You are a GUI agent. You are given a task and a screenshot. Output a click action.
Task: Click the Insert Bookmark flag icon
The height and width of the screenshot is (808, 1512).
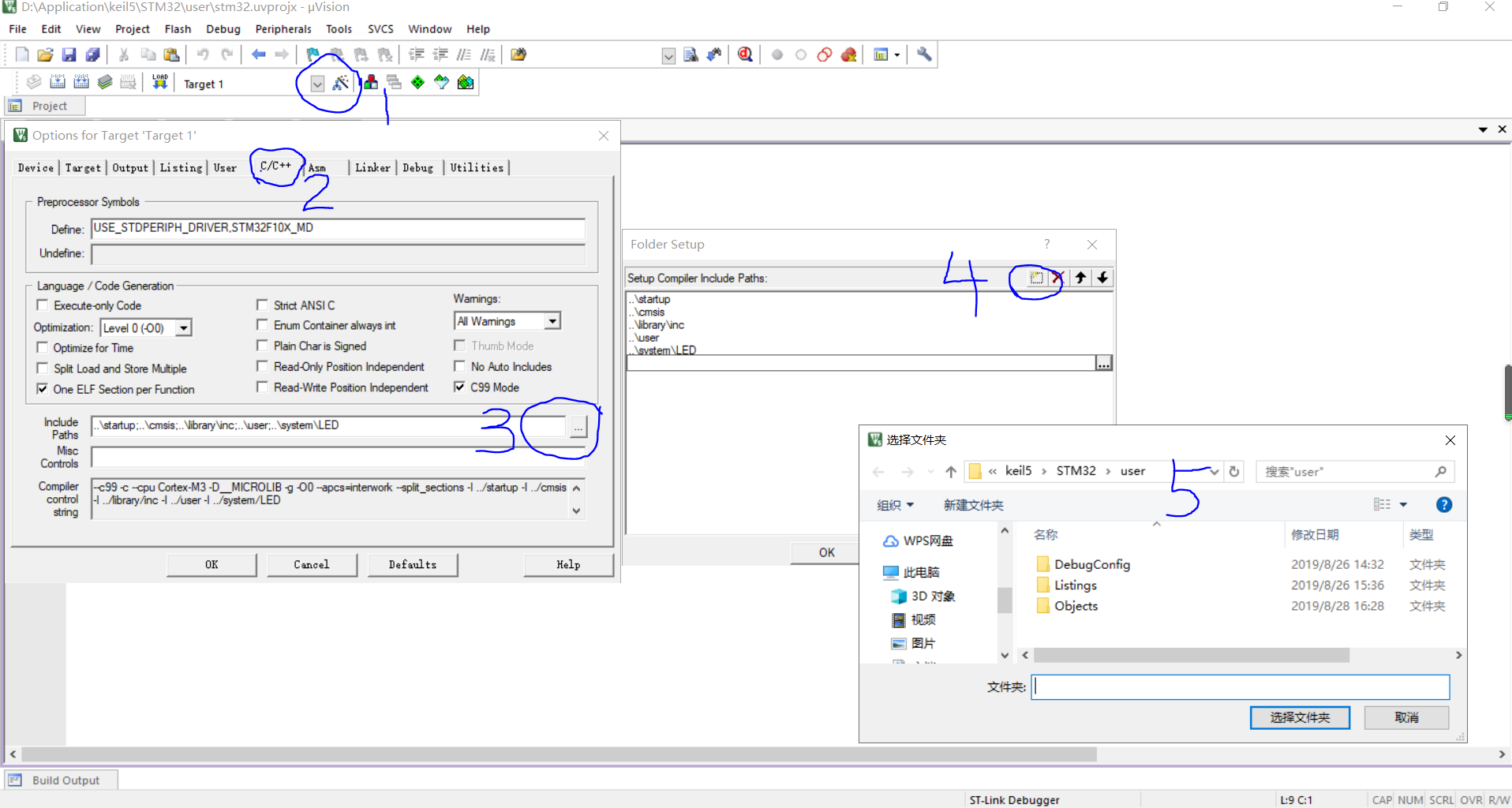pos(313,54)
